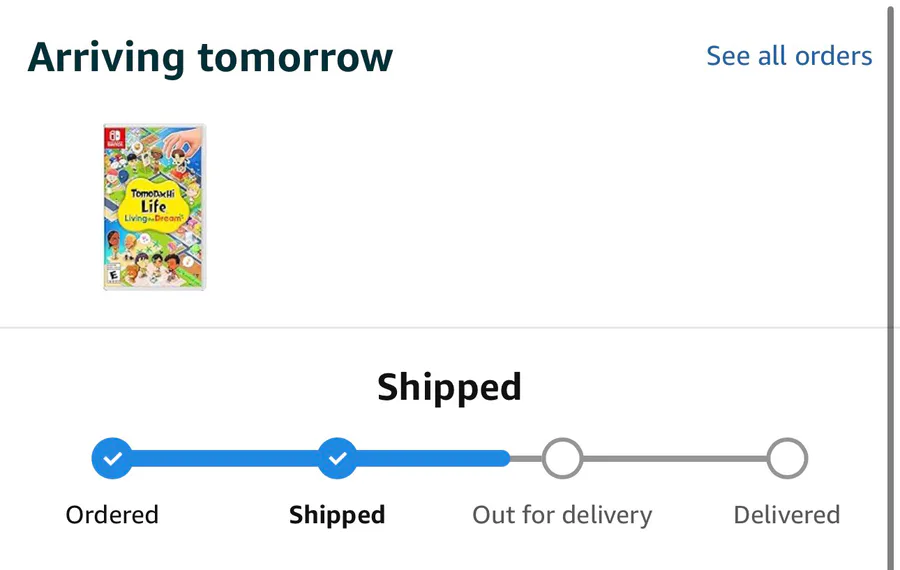
Task: Click blue progress bar between Ordered and Shipped
Action: tap(225, 459)
